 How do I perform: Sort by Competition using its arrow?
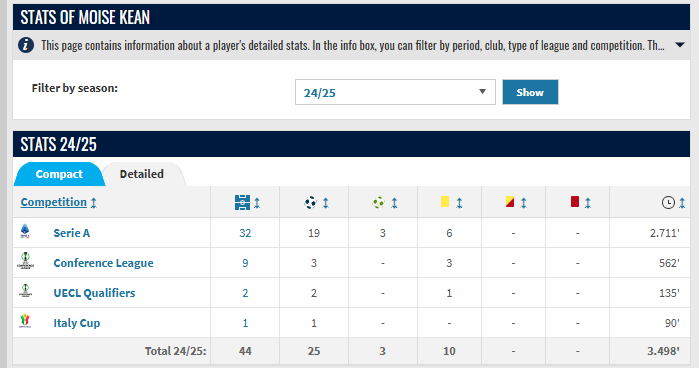[94, 203]
